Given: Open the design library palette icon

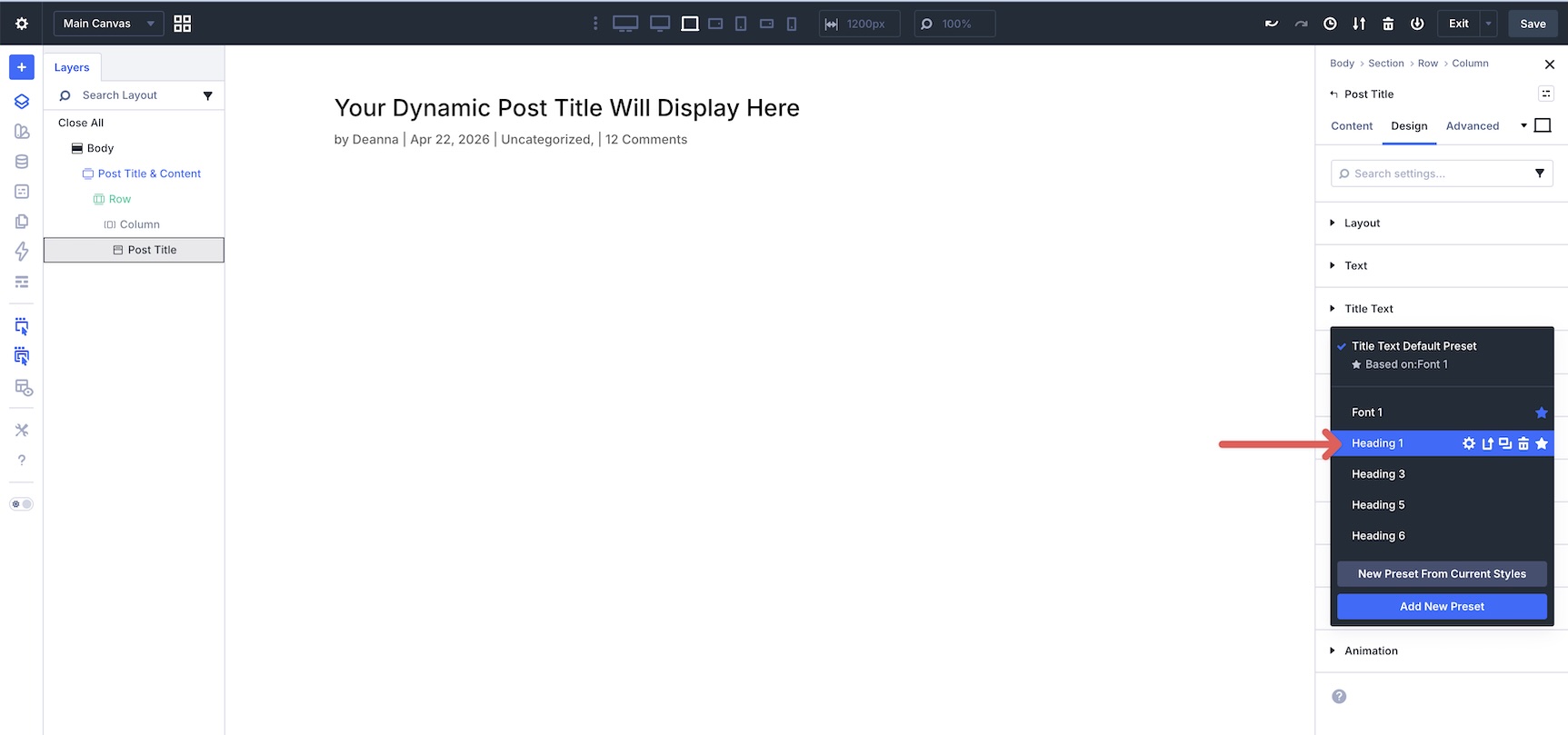Looking at the screenshot, I should 22,131.
